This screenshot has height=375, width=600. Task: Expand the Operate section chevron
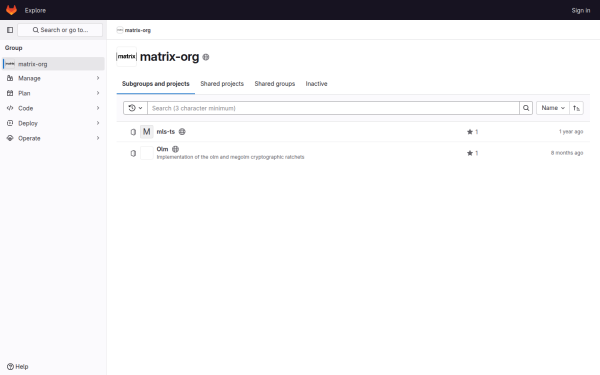(98, 138)
